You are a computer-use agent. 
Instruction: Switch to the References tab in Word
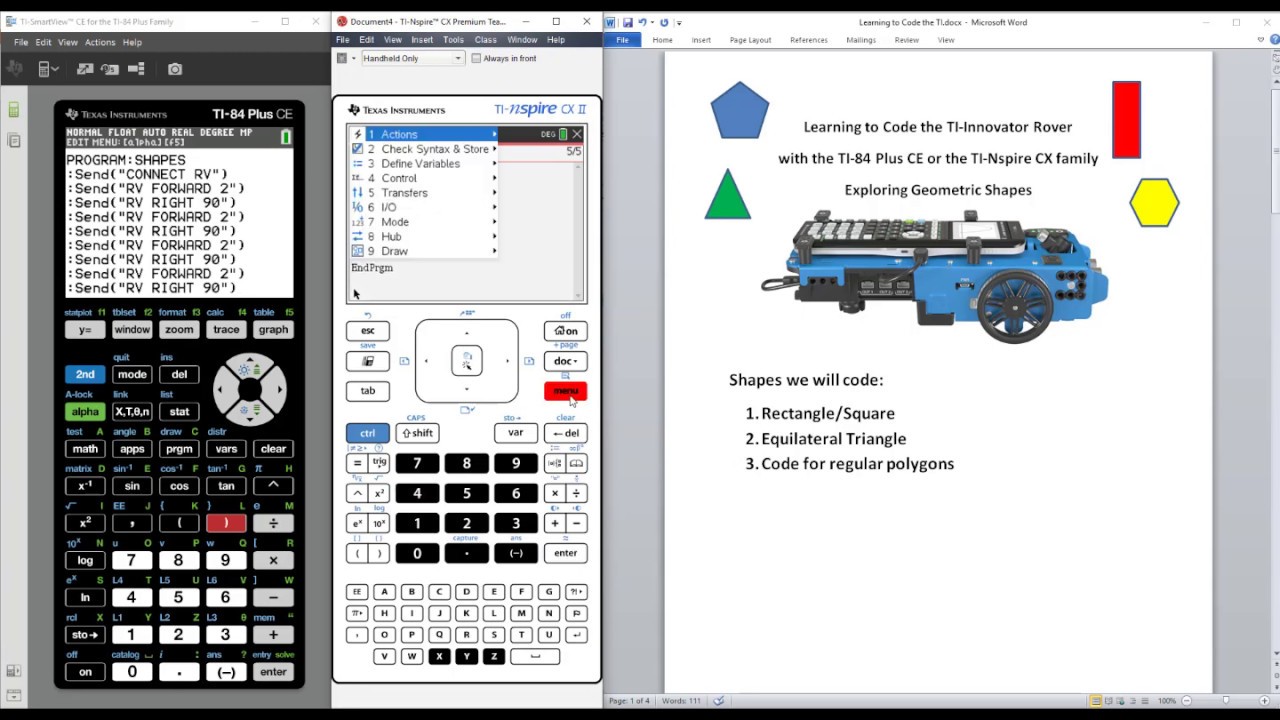pos(808,40)
